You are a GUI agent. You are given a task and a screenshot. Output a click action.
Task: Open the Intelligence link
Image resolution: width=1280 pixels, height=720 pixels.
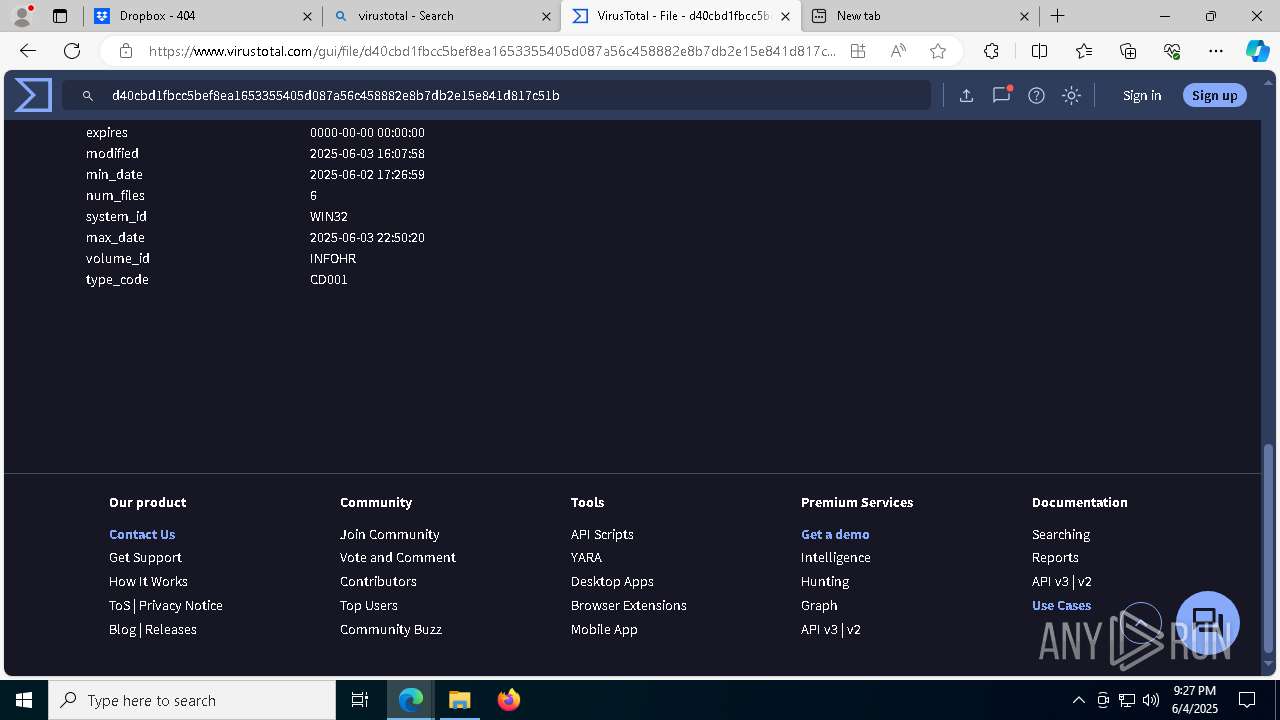(836, 558)
